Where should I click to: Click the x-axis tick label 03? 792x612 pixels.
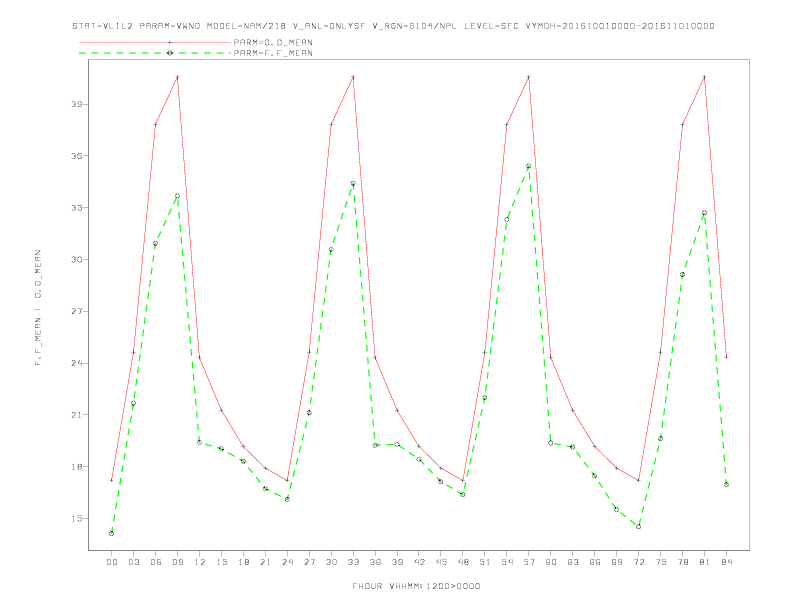(x=133, y=562)
